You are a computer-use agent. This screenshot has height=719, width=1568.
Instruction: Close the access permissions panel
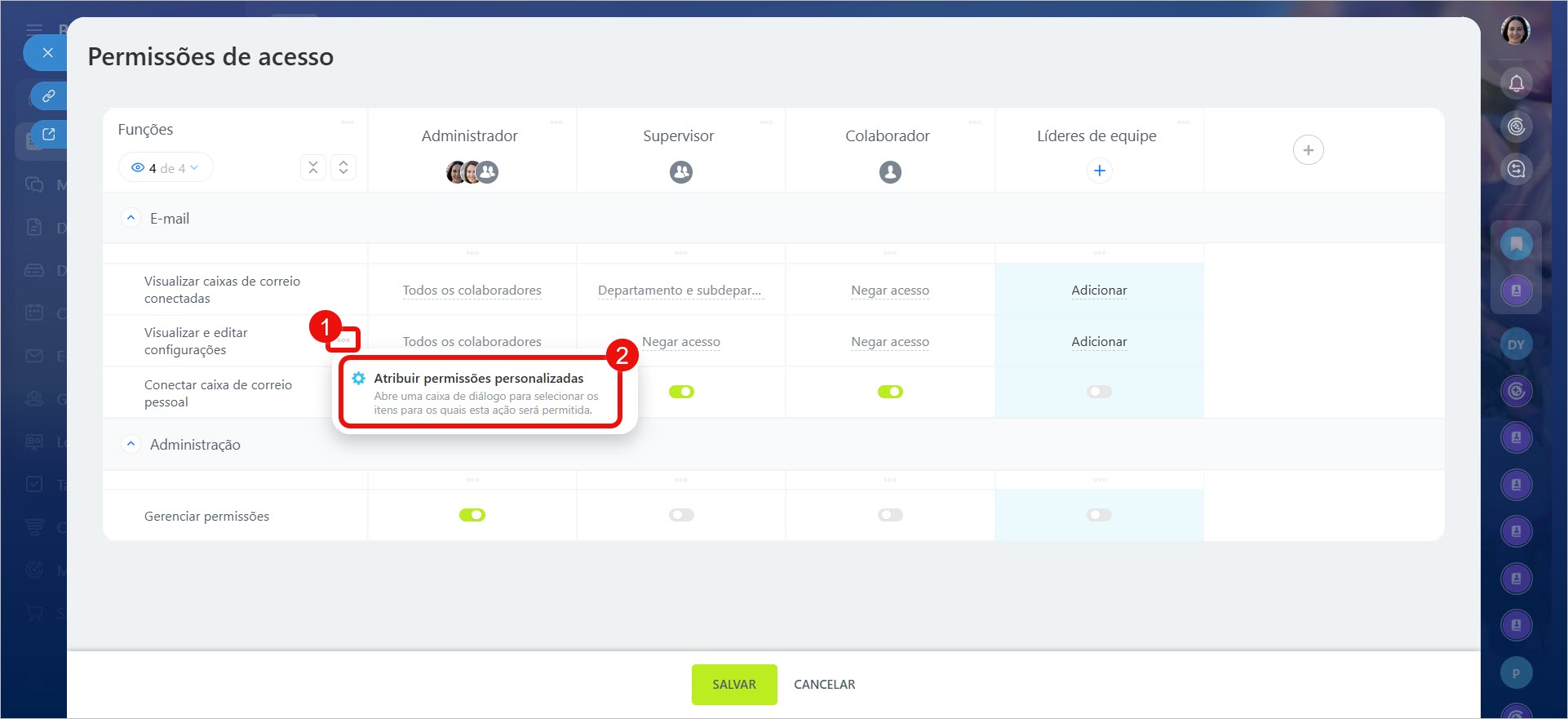(47, 53)
